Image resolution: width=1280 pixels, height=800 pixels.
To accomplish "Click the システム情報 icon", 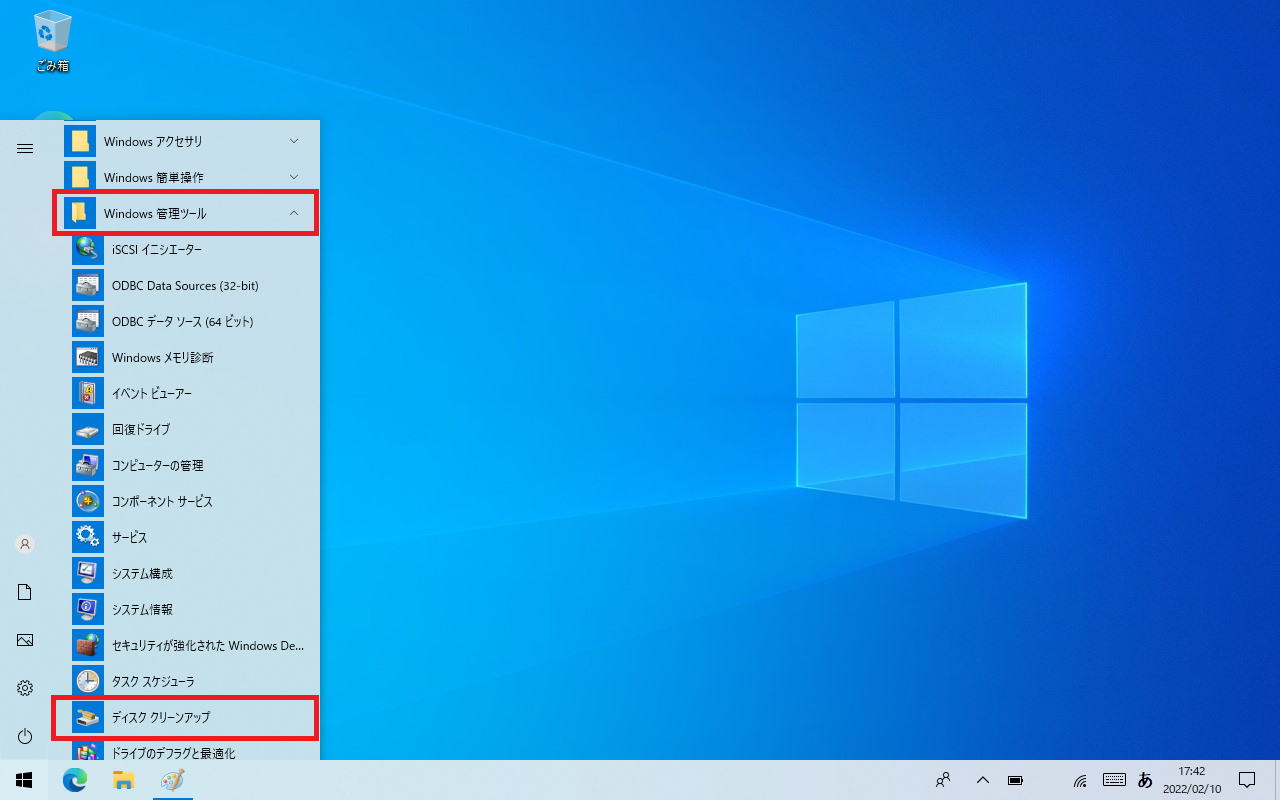I will [88, 609].
